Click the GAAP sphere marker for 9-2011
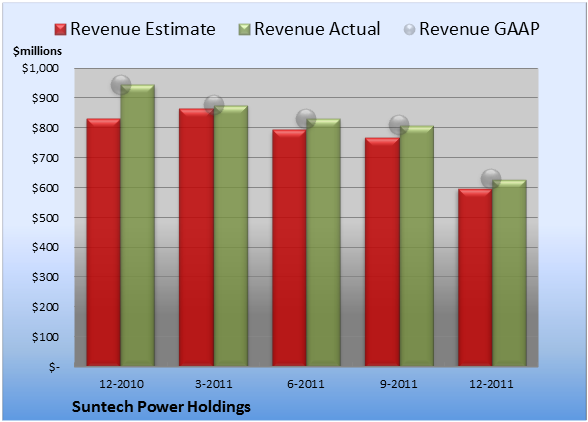Viewport: 588px width, 422px height. [399, 125]
